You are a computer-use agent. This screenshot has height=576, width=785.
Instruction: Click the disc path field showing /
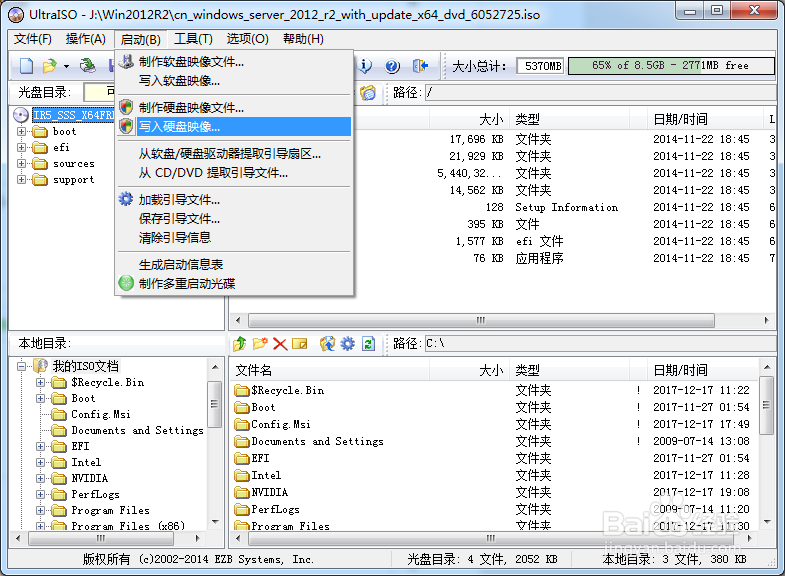600,93
